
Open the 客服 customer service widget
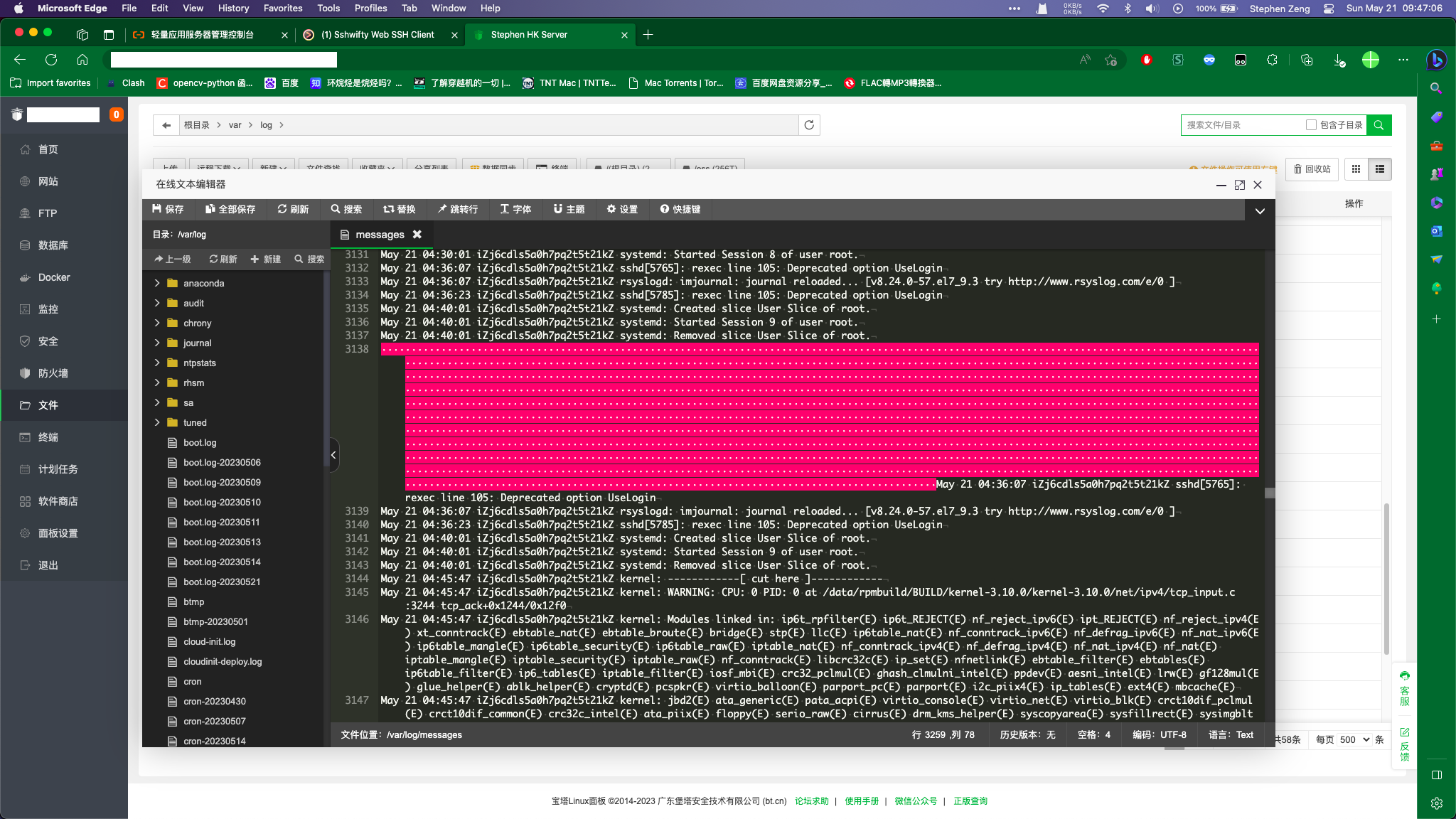click(x=1405, y=688)
